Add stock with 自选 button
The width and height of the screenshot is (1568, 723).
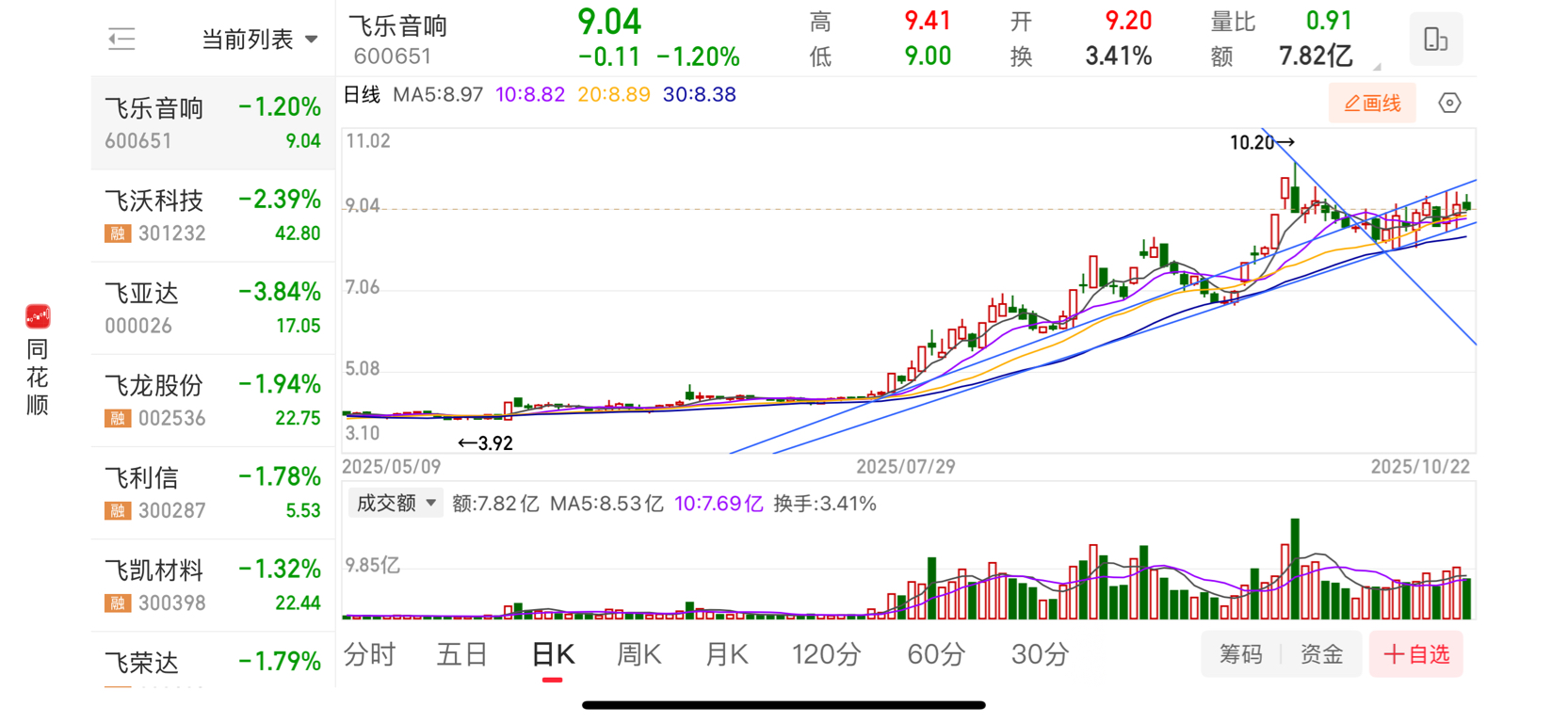(x=1416, y=654)
